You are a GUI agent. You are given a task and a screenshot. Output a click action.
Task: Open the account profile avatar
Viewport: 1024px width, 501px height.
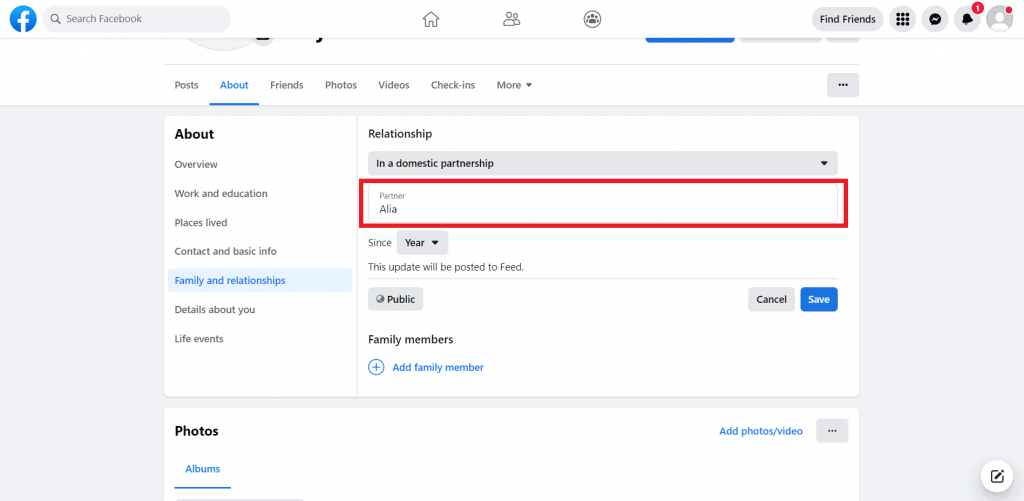click(999, 19)
